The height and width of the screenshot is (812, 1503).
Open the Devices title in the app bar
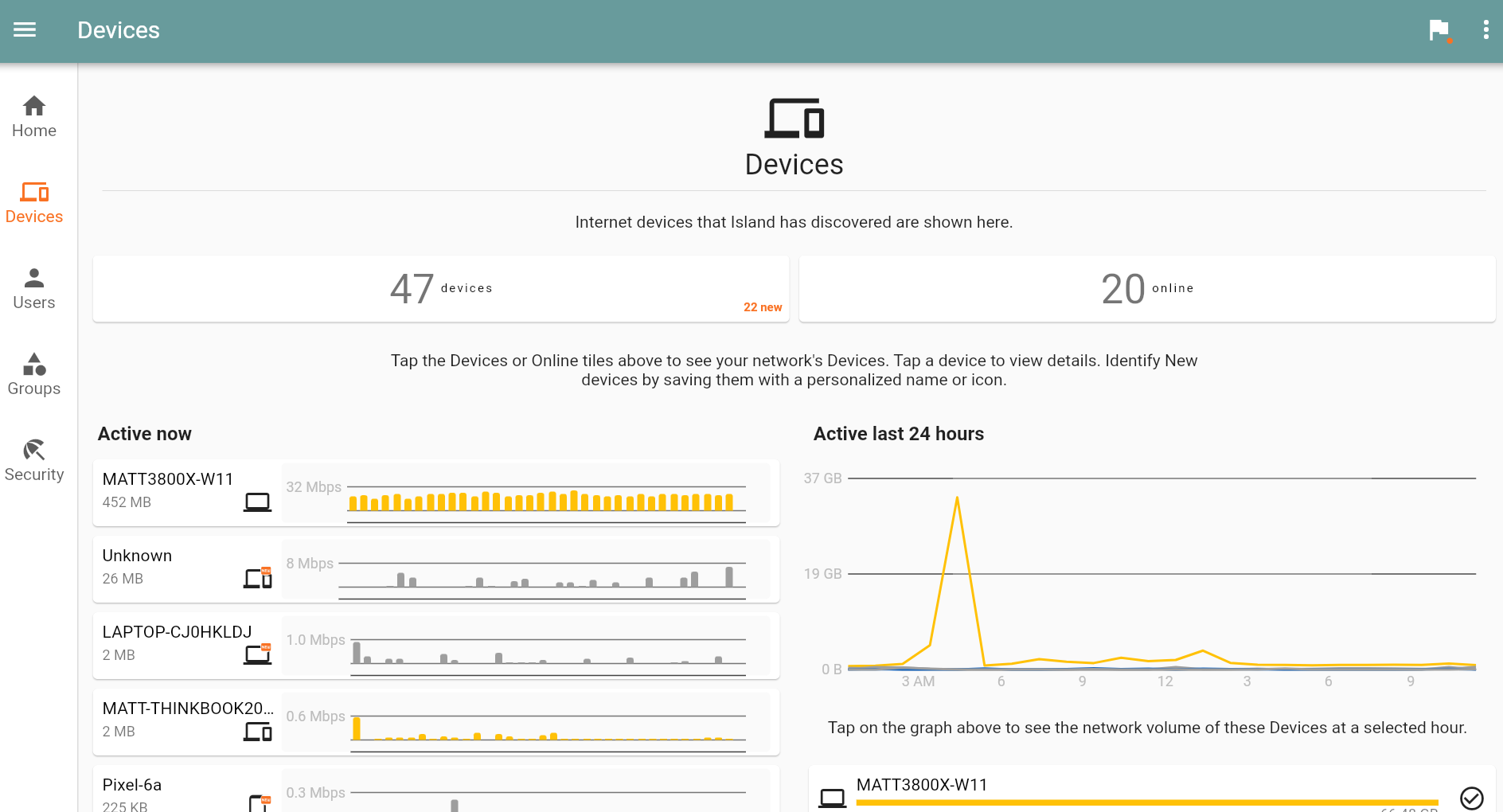pos(118,30)
